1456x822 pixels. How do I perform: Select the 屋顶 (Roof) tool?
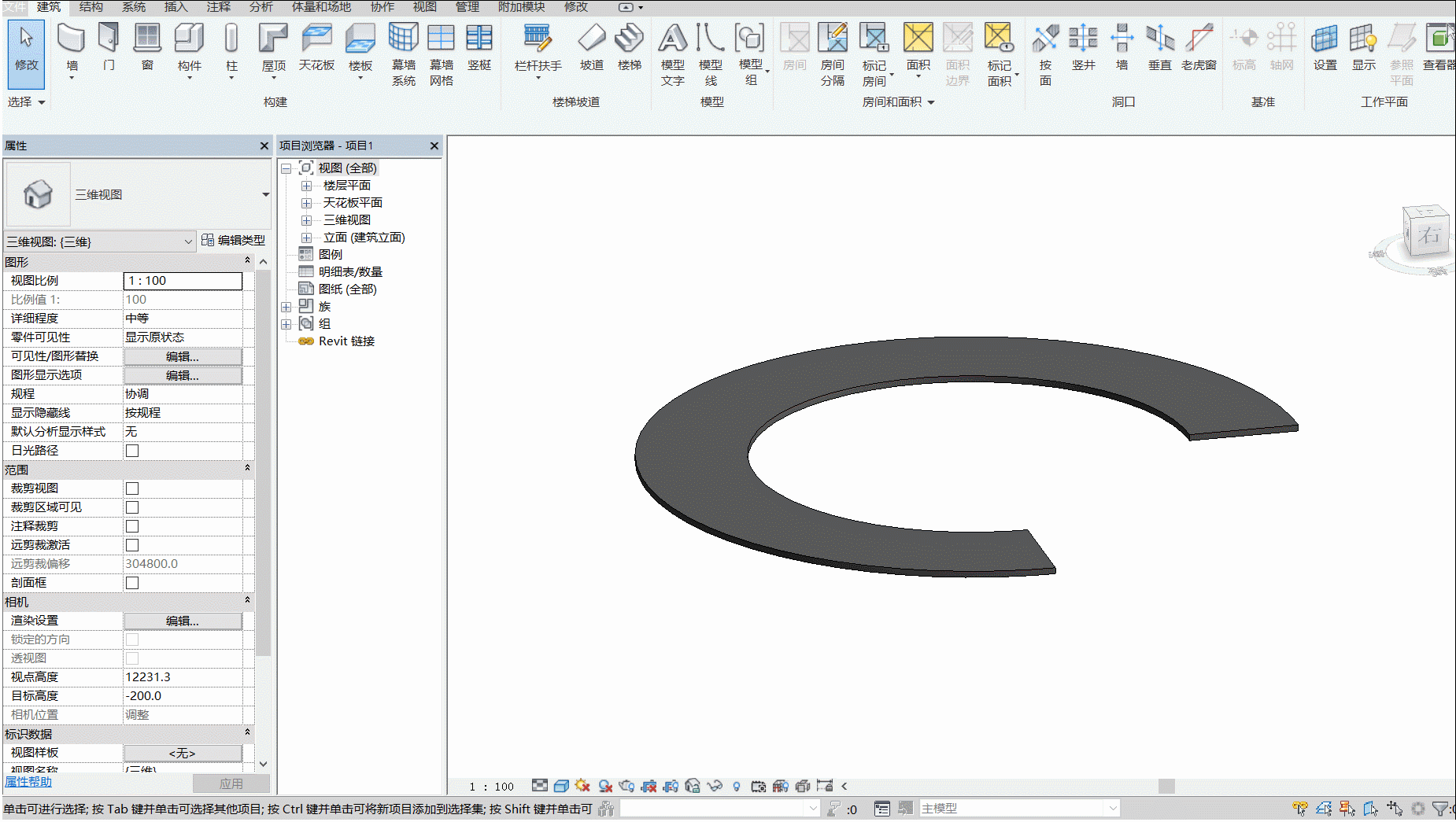click(273, 50)
